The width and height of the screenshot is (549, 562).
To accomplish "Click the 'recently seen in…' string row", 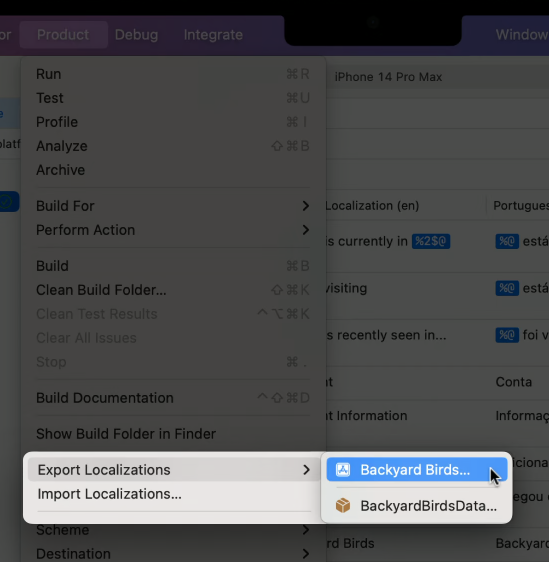I will tap(386, 335).
